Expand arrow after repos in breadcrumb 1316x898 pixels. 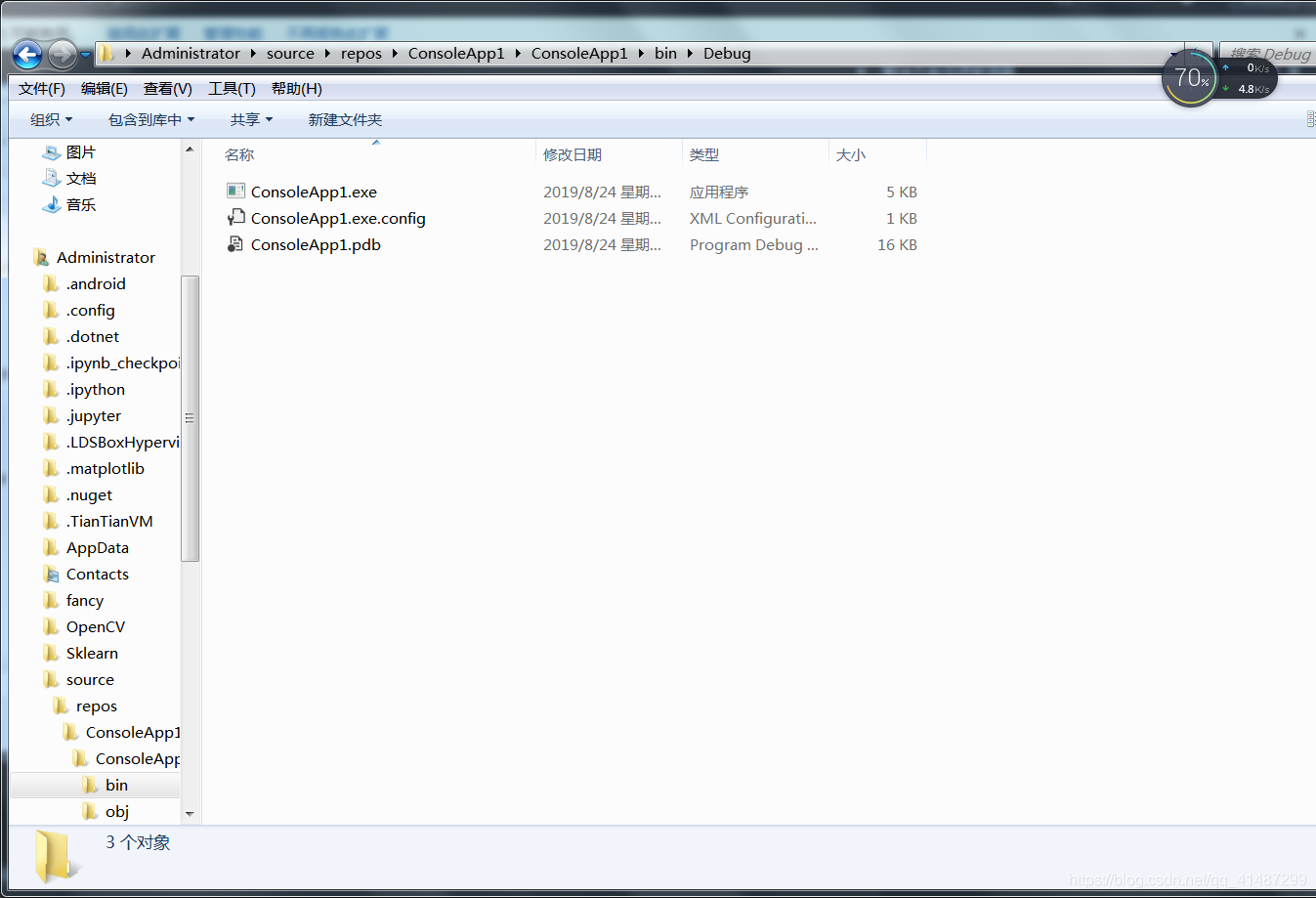pyautogui.click(x=395, y=54)
